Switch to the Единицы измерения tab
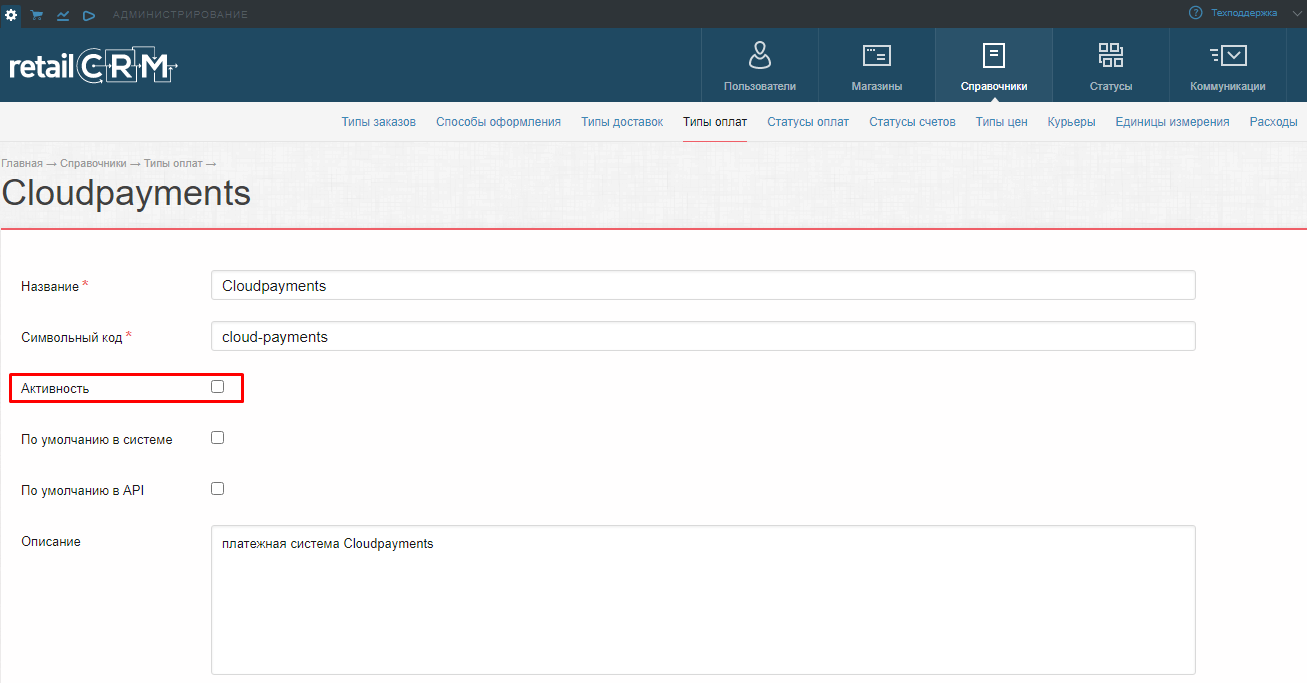Viewport: 1307px width, 683px height. [1172, 122]
